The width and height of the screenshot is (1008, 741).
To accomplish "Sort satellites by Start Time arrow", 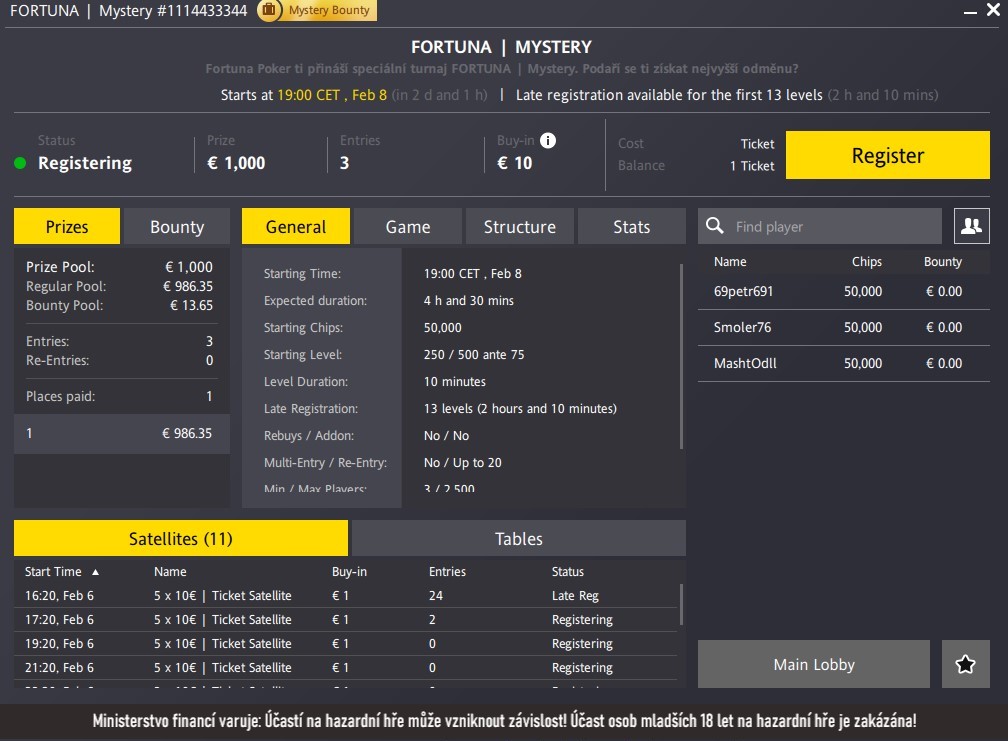I will click(95, 572).
